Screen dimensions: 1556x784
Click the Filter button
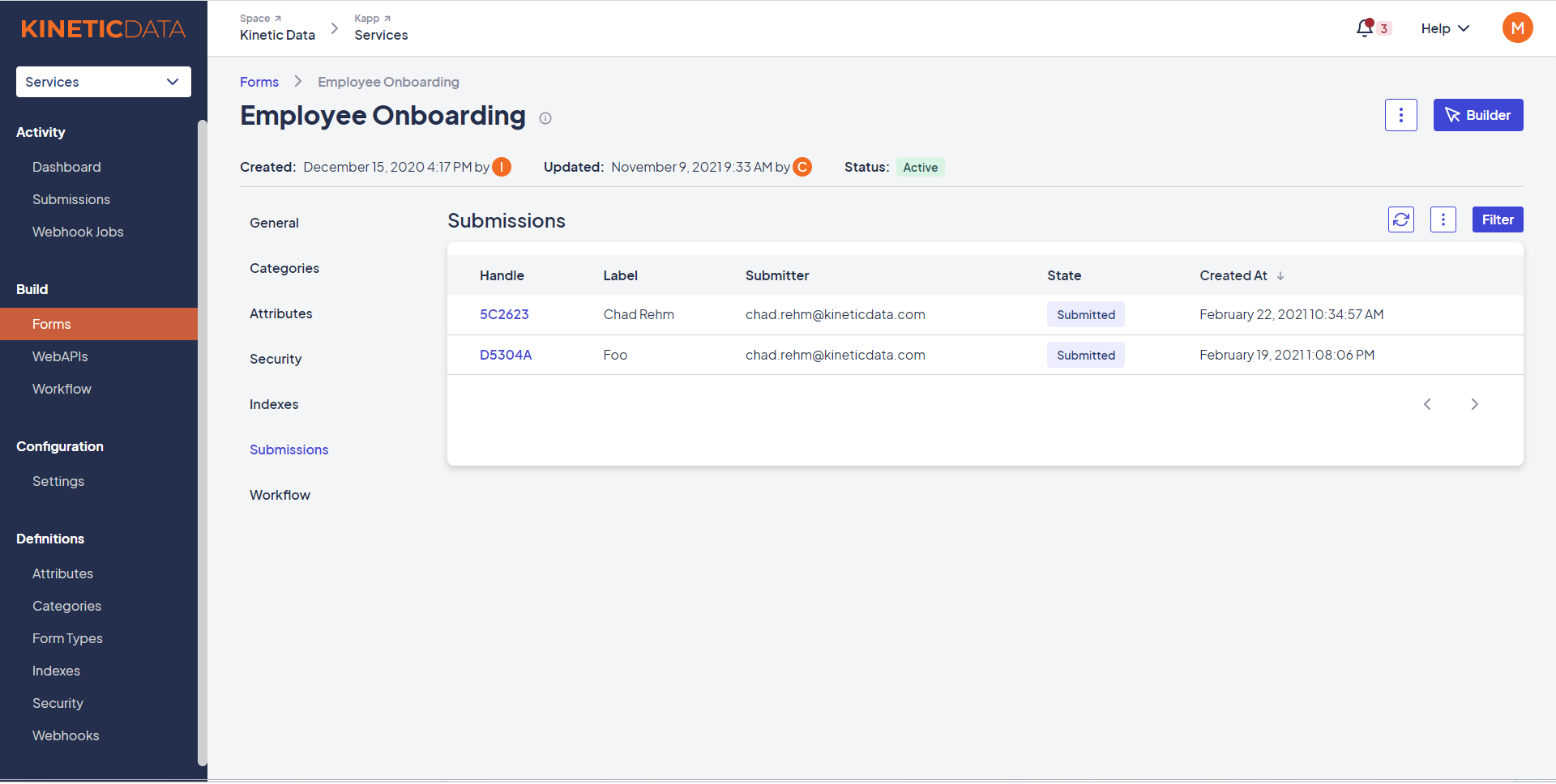[1498, 219]
